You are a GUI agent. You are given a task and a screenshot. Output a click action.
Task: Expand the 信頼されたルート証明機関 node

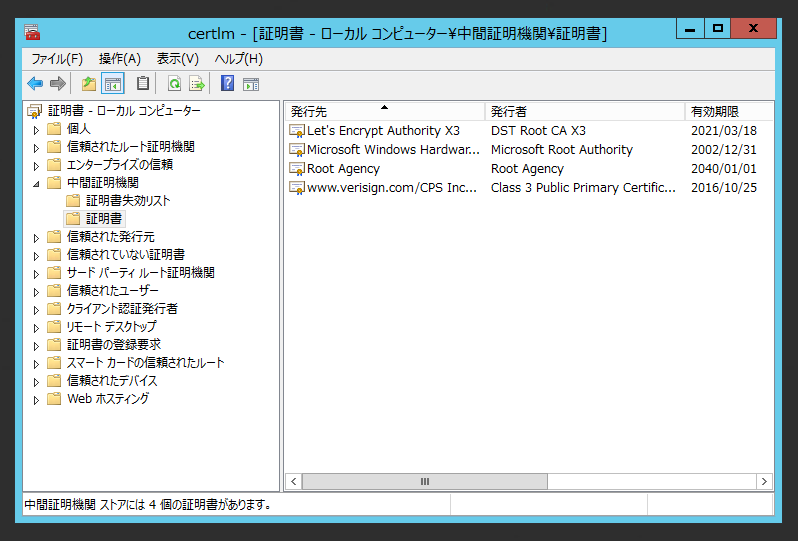[x=36, y=148]
